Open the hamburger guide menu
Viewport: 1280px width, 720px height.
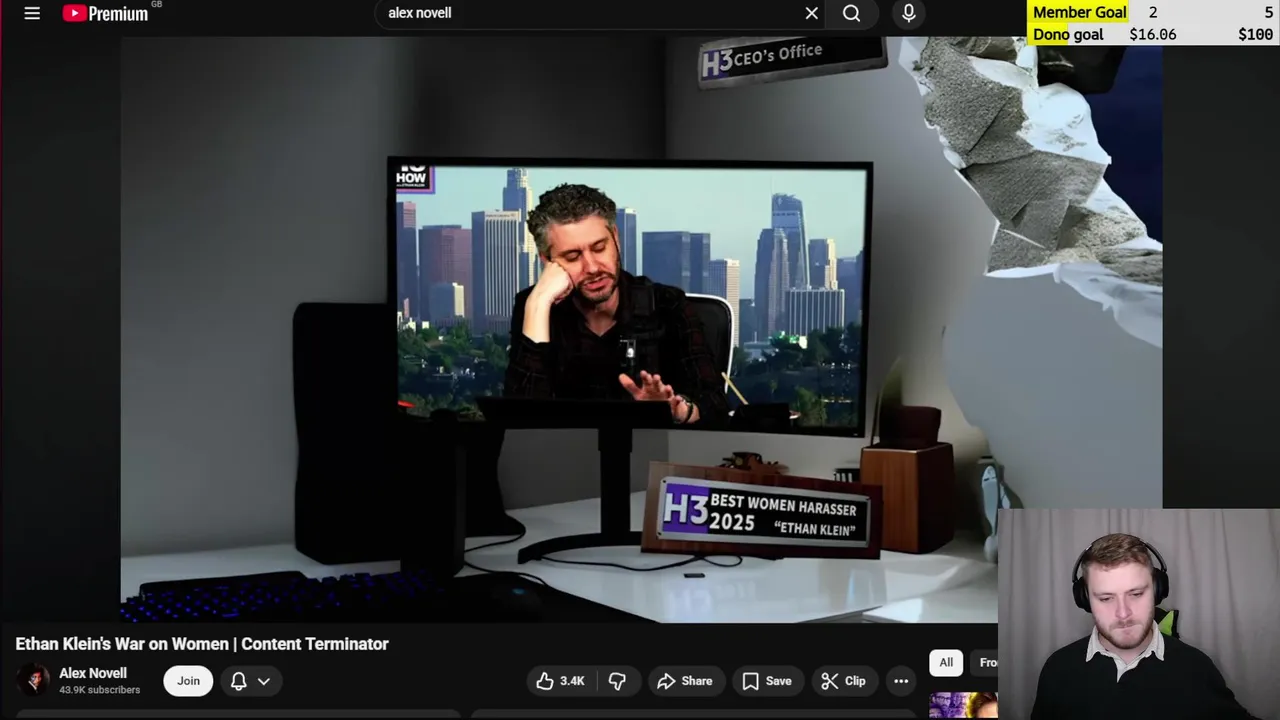(32, 13)
